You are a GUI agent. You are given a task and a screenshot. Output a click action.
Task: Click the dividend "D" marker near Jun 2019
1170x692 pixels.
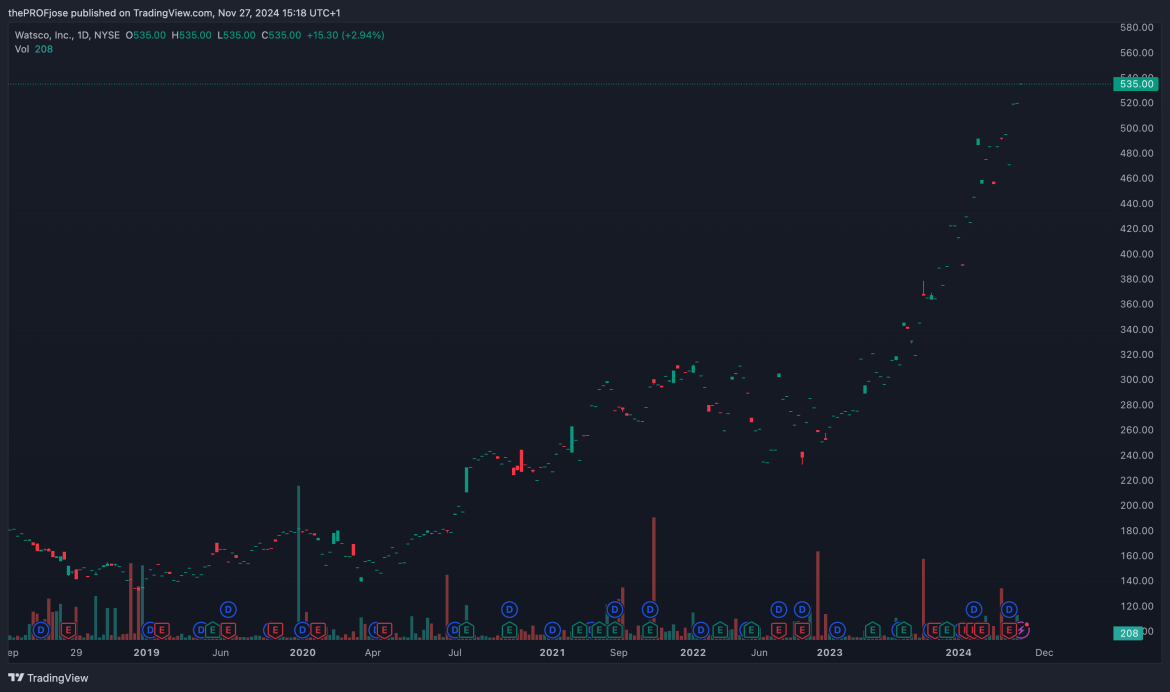[x=228, y=608]
